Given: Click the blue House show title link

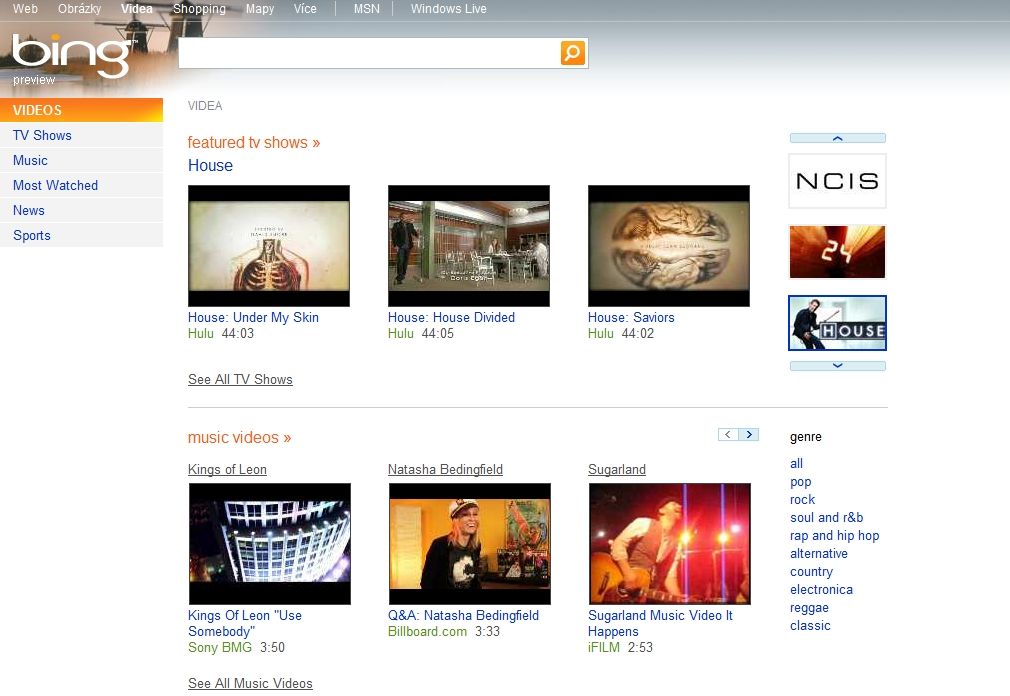Looking at the screenshot, I should tap(211, 165).
